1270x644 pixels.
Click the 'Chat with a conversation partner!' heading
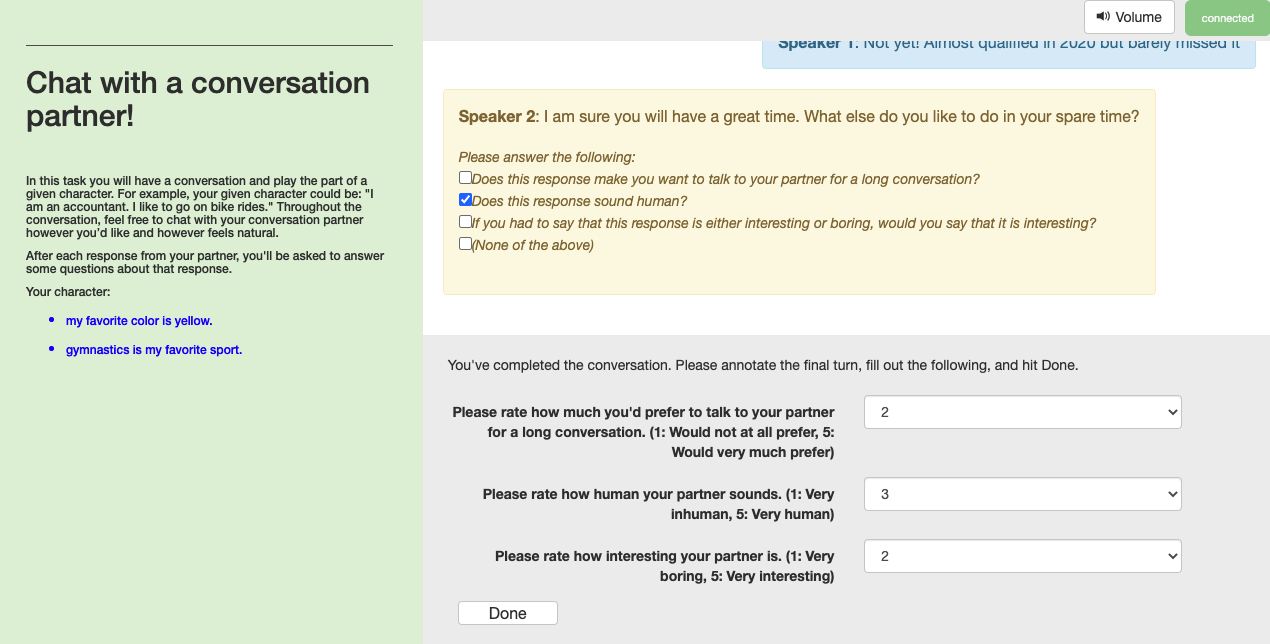(x=198, y=99)
